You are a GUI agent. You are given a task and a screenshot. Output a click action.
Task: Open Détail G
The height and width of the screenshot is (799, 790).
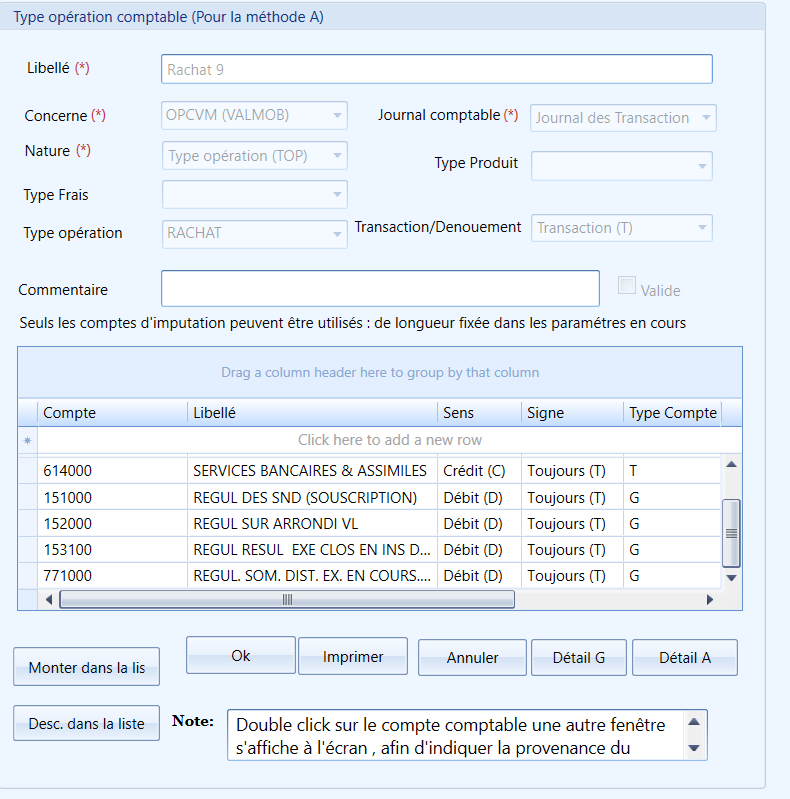tap(578, 658)
